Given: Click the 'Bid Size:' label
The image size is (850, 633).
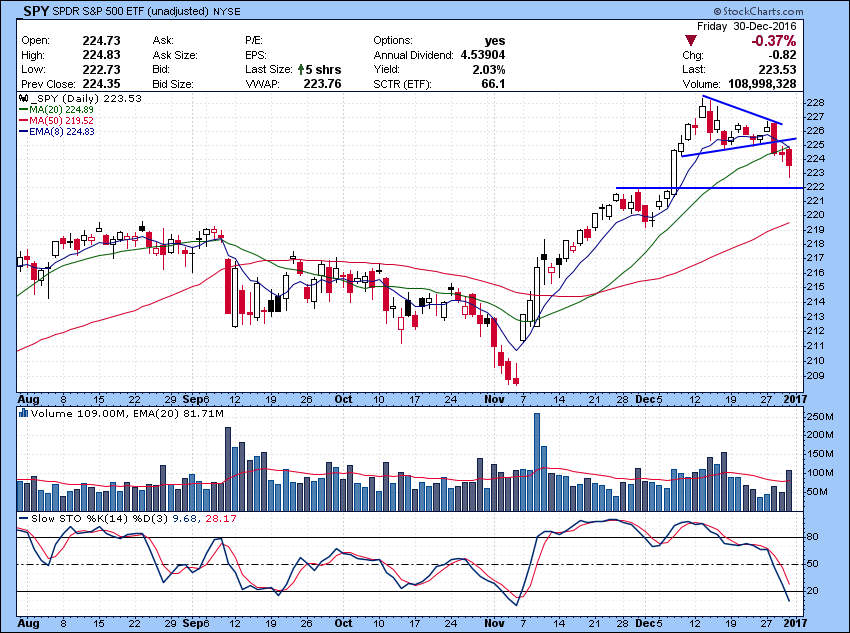Looking at the screenshot, I should click(173, 84).
